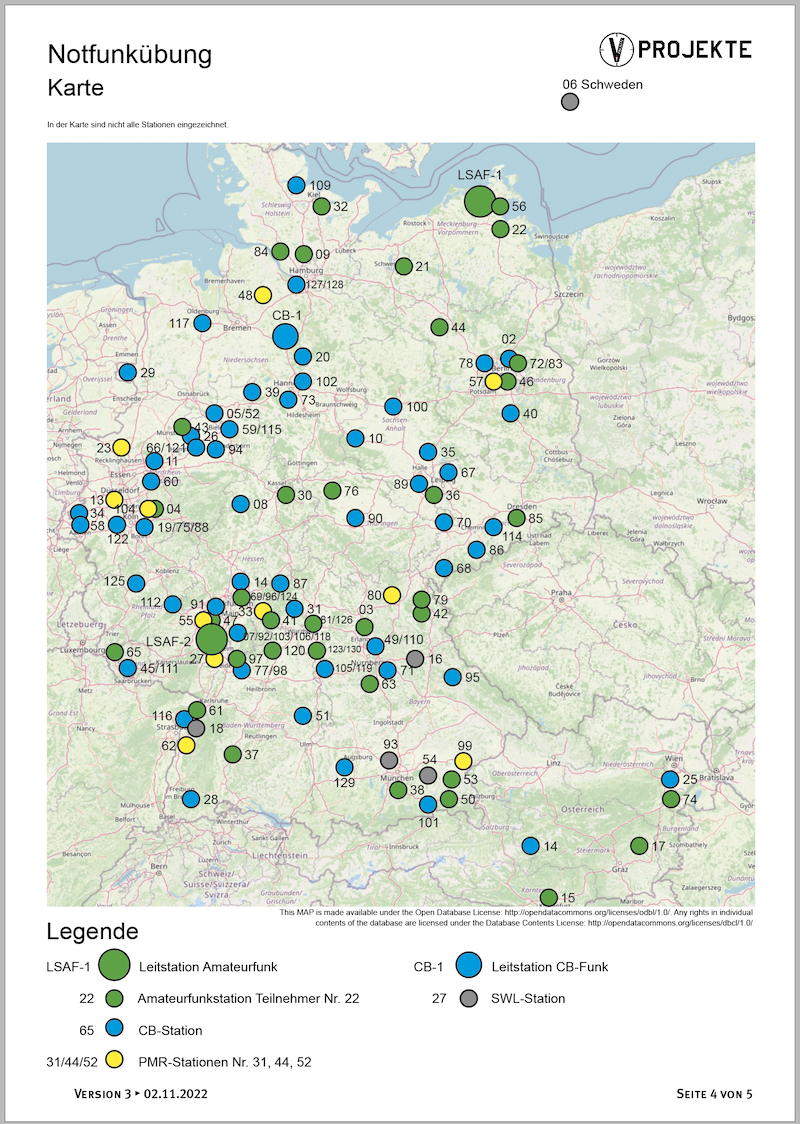Select yellow PMR marker 48
Screen dimensions: 800x1124
tap(262, 295)
